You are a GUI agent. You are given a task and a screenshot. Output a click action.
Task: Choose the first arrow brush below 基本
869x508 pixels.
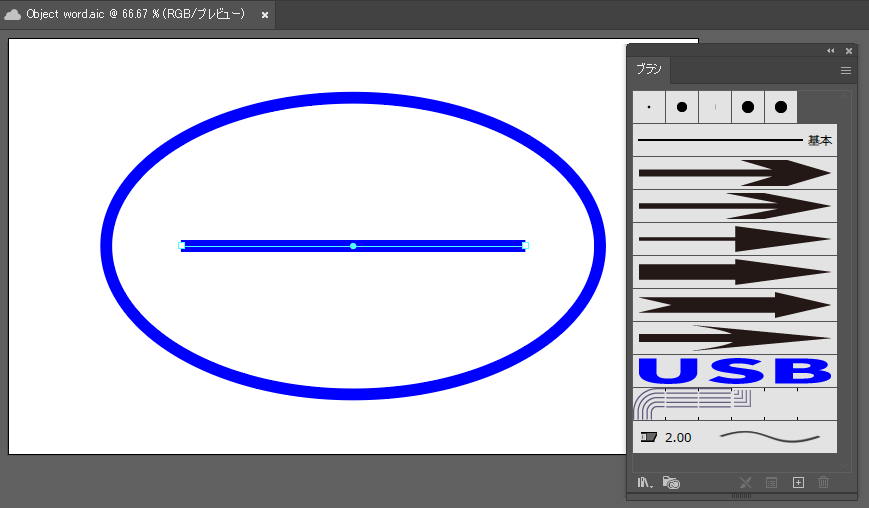click(735, 173)
